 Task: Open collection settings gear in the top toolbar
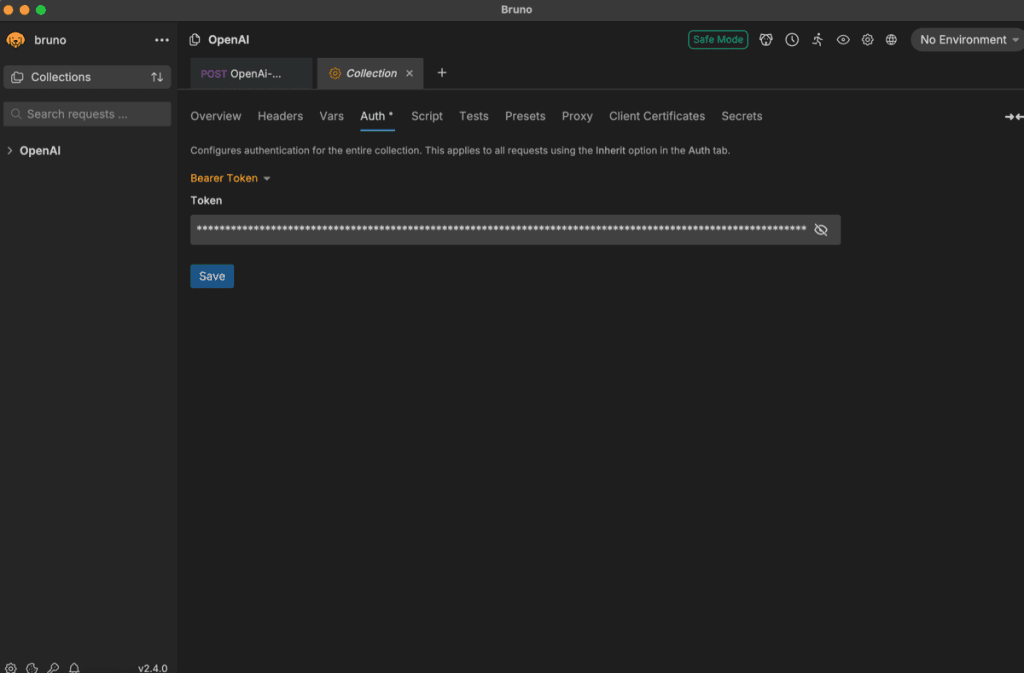pyautogui.click(x=867, y=40)
